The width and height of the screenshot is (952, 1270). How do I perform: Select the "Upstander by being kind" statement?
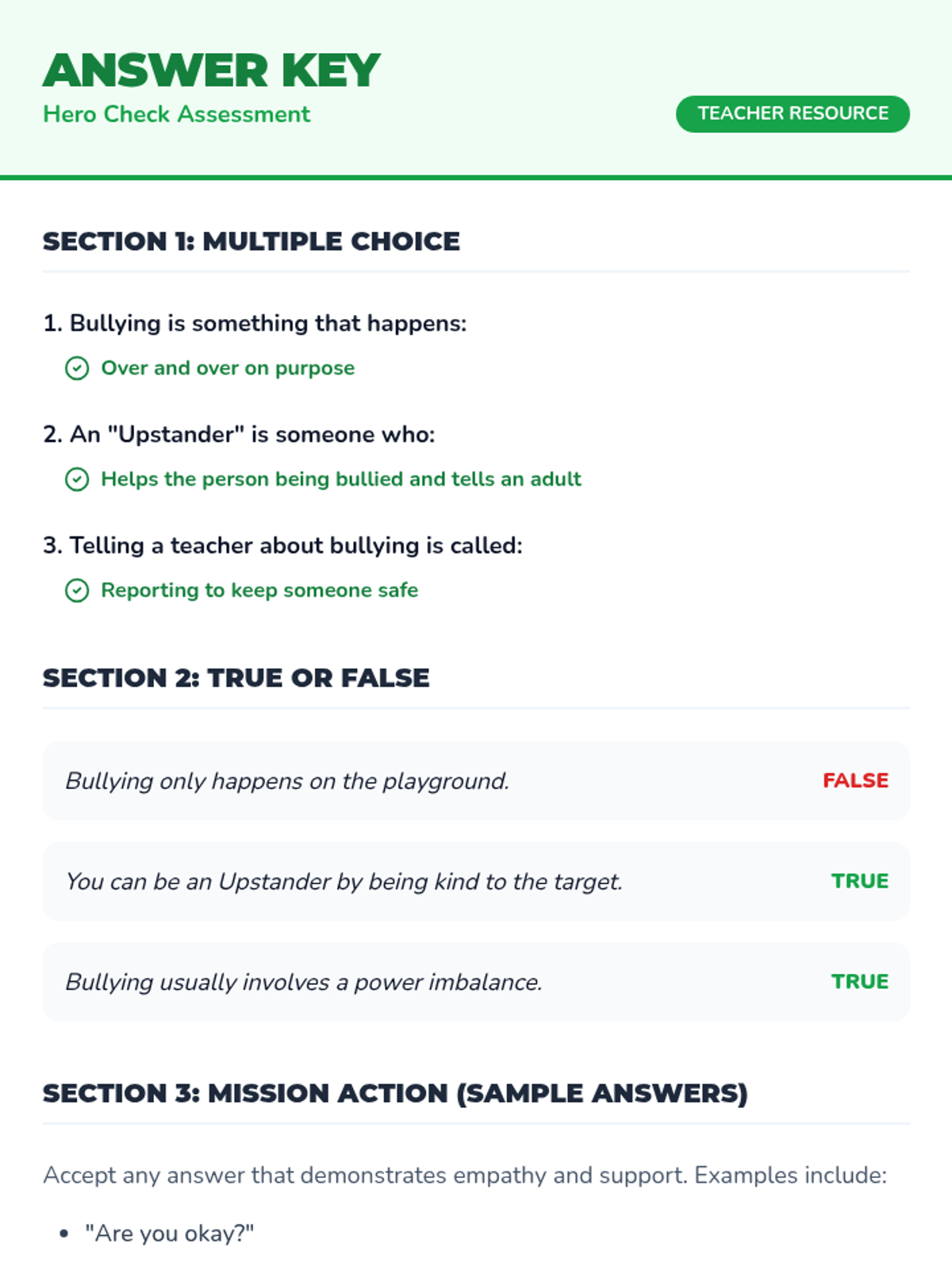pos(344,882)
